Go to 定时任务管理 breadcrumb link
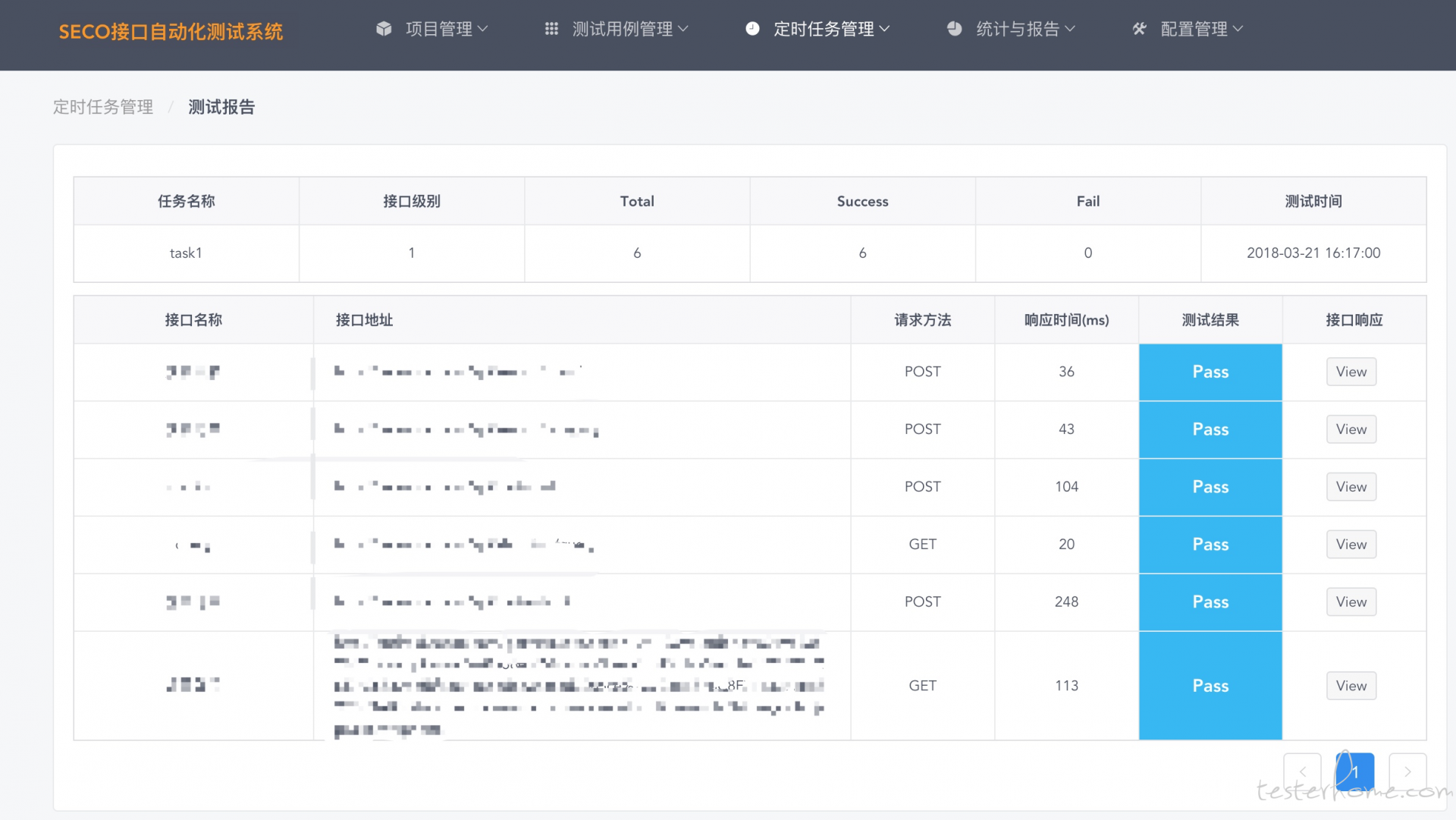This screenshot has width=1456, height=820. (x=103, y=107)
